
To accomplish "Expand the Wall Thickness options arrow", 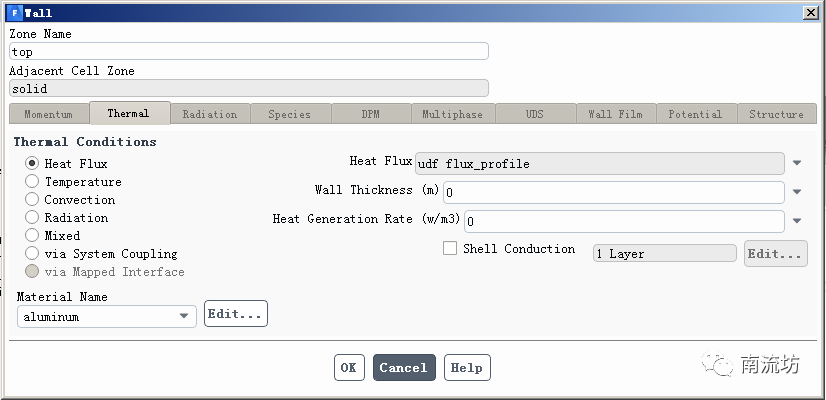I will pyautogui.click(x=797, y=192).
